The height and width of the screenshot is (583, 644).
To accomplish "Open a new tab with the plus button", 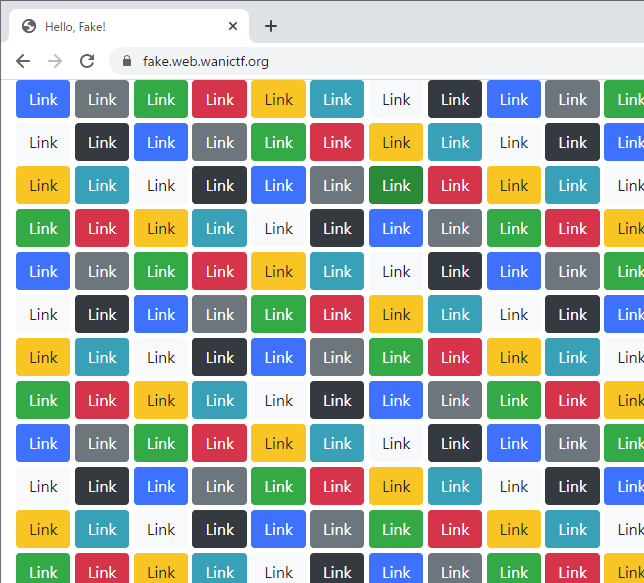I will [x=271, y=26].
